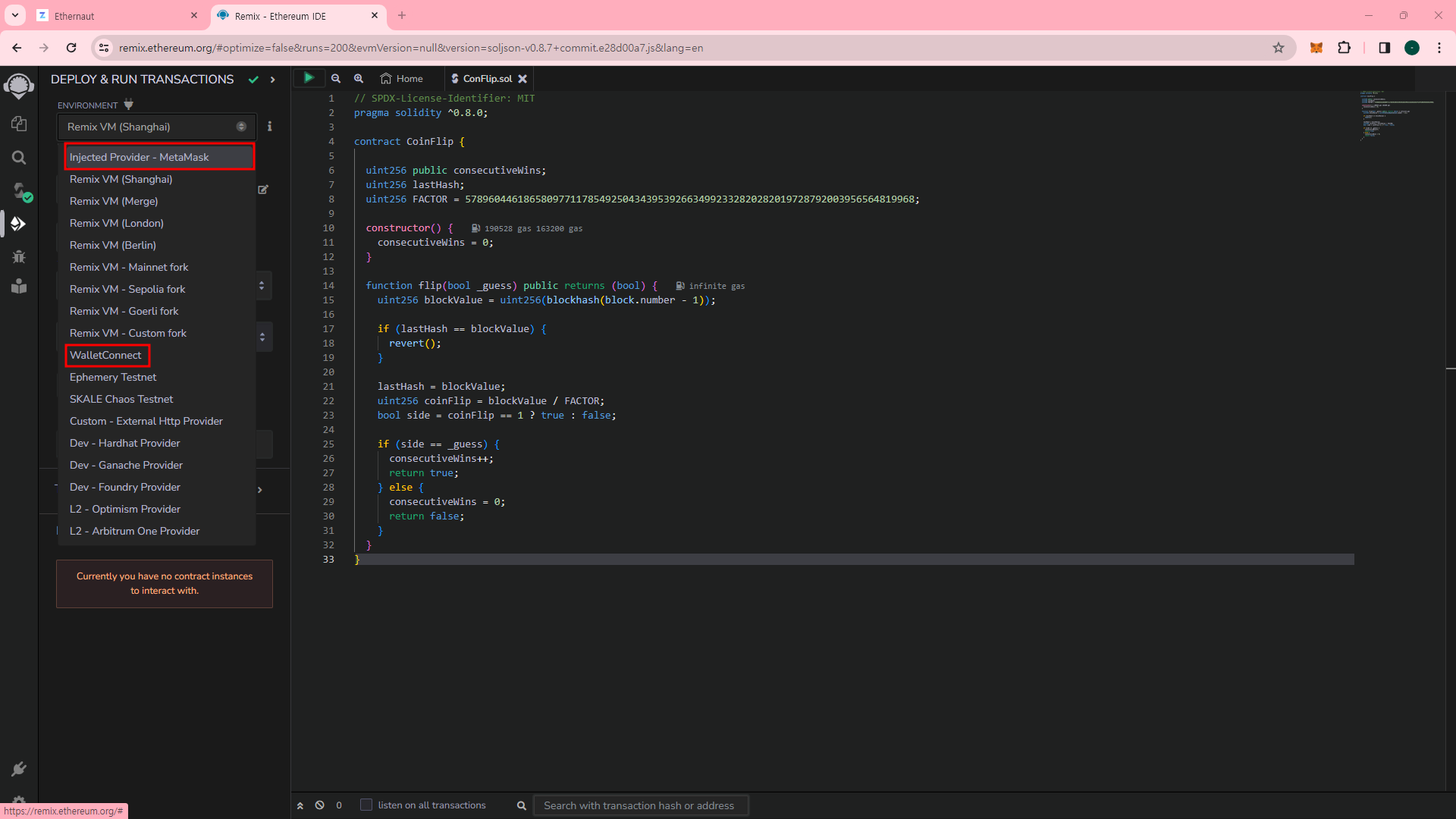
Task: Click the green Run script play button
Action: (309, 78)
